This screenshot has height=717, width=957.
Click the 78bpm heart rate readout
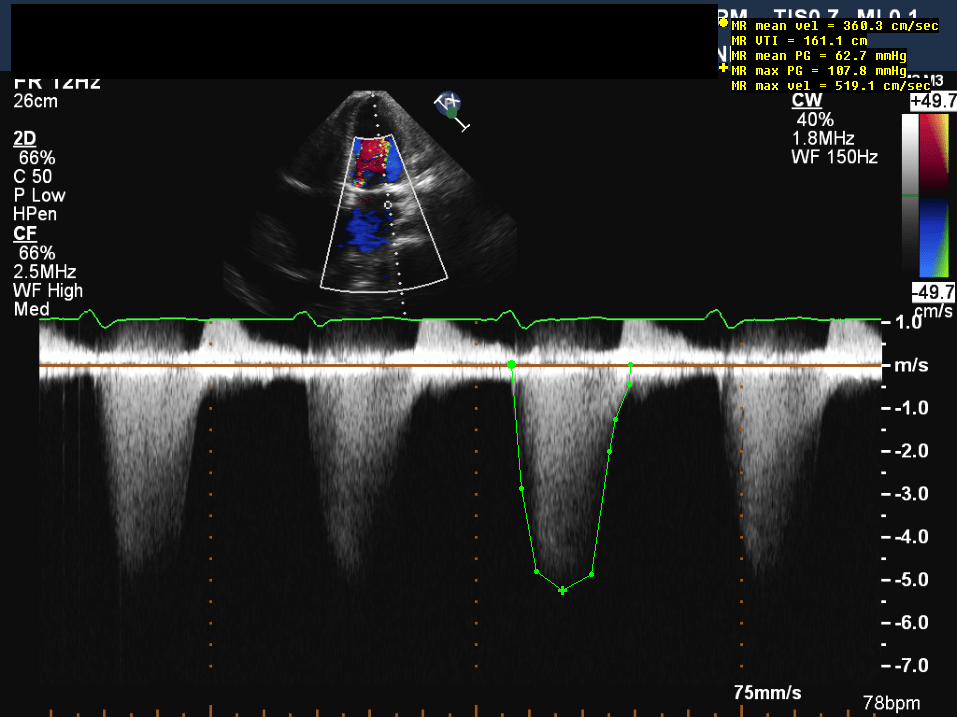(x=891, y=703)
